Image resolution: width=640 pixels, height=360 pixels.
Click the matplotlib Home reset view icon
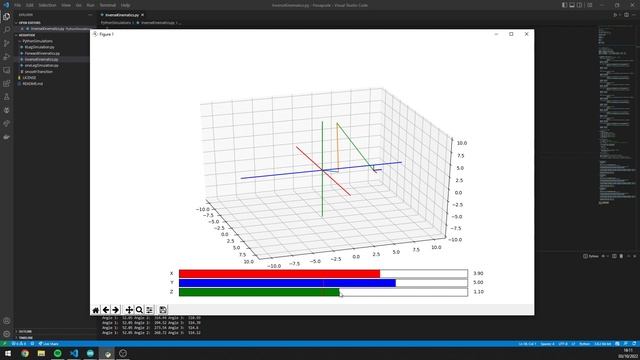[x=96, y=310]
